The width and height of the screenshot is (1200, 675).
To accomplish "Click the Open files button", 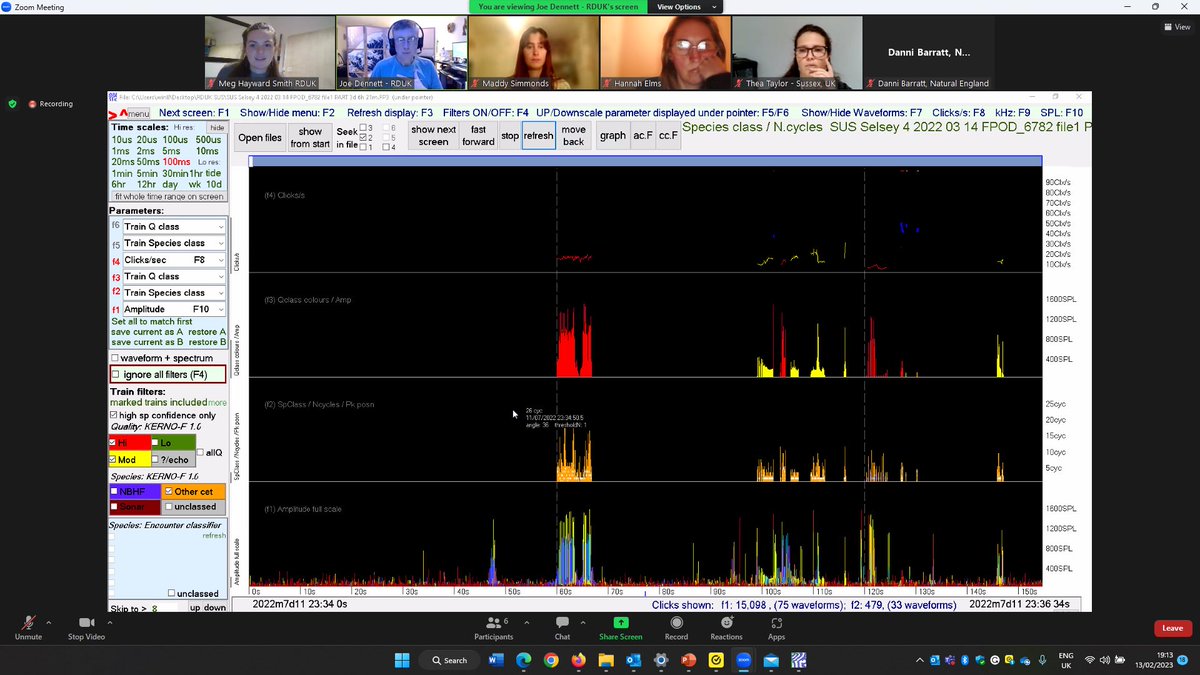I will pyautogui.click(x=259, y=137).
